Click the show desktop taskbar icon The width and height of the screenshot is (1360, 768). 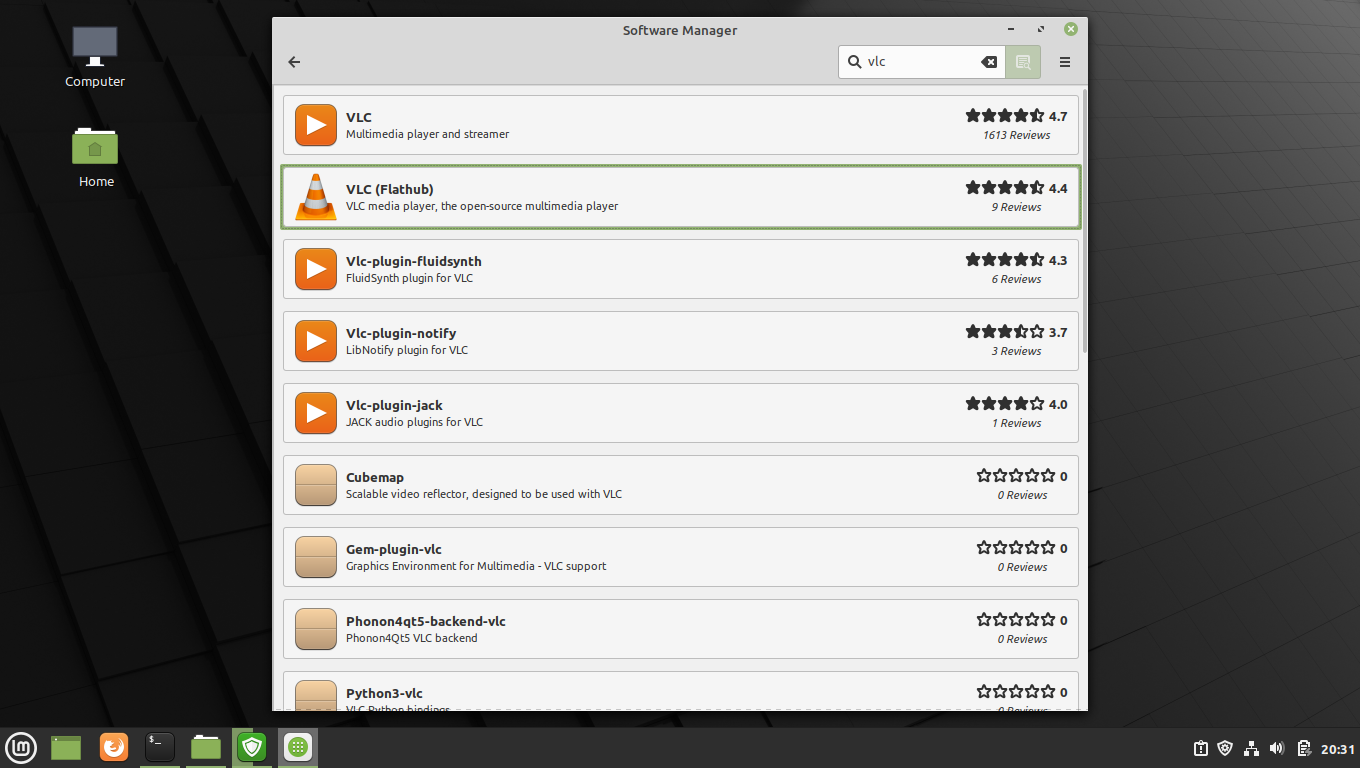[66, 747]
